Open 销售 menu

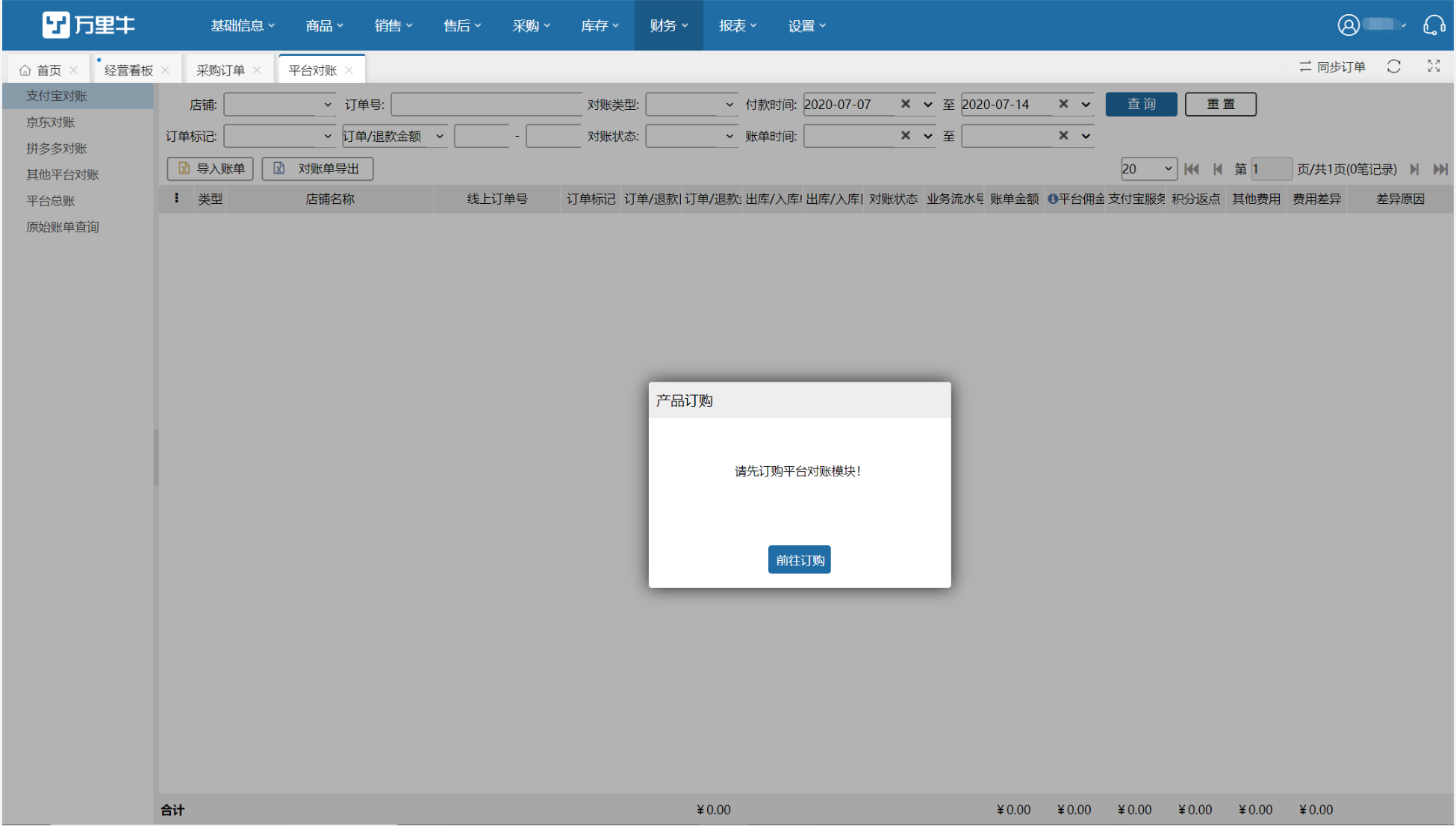click(393, 25)
